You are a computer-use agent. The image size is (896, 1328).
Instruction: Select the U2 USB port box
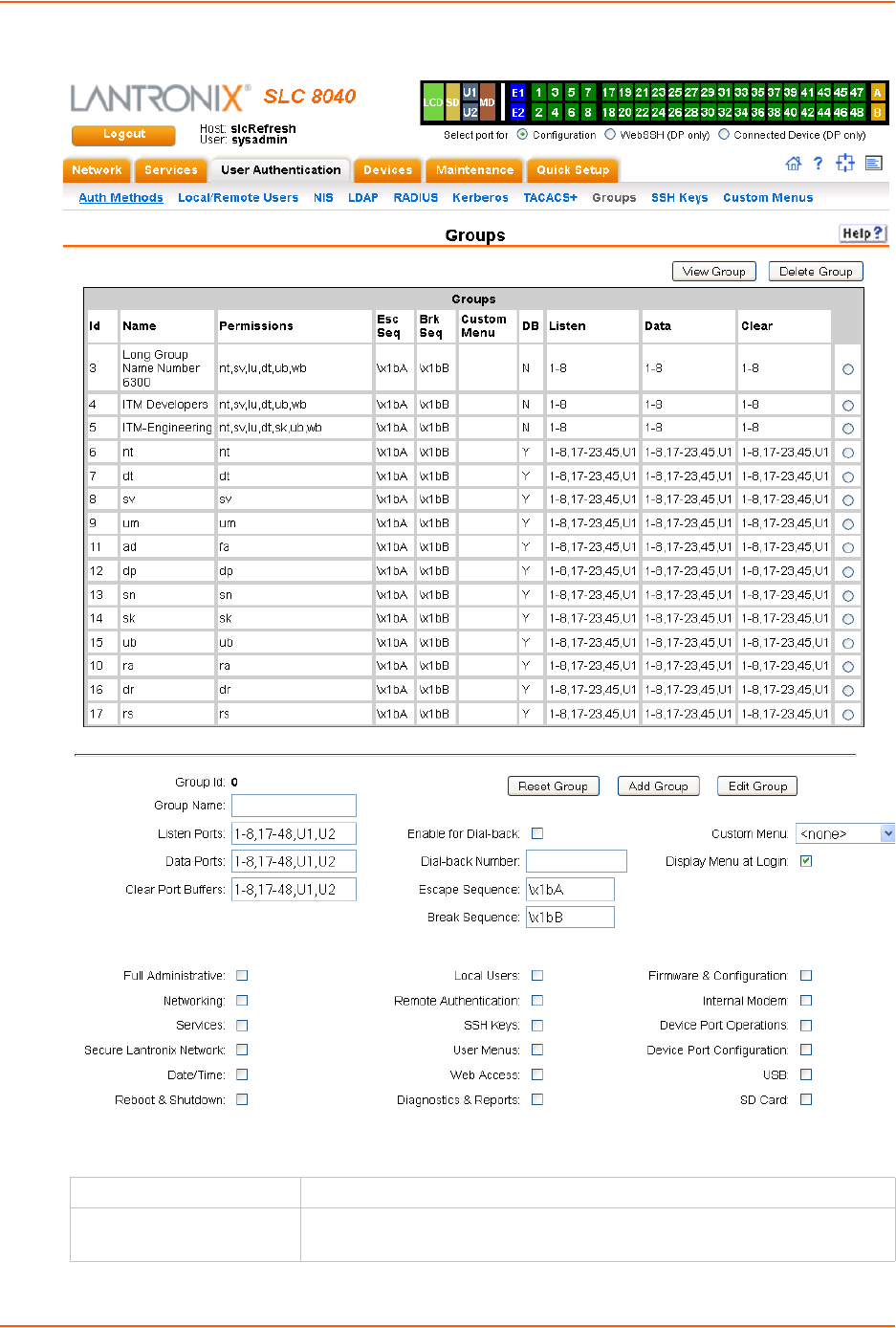pyautogui.click(x=470, y=112)
